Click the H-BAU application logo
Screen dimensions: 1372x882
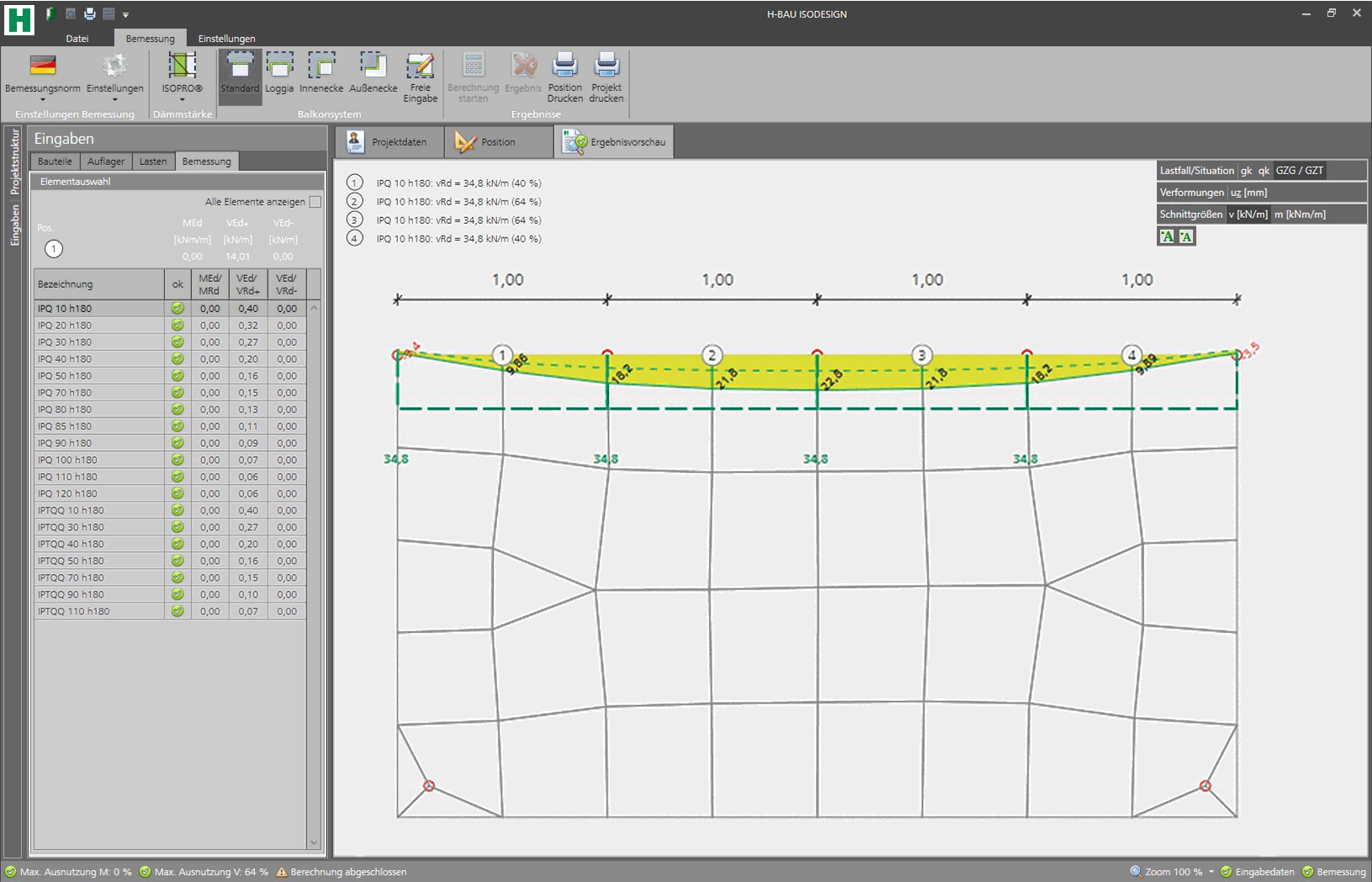(x=19, y=19)
